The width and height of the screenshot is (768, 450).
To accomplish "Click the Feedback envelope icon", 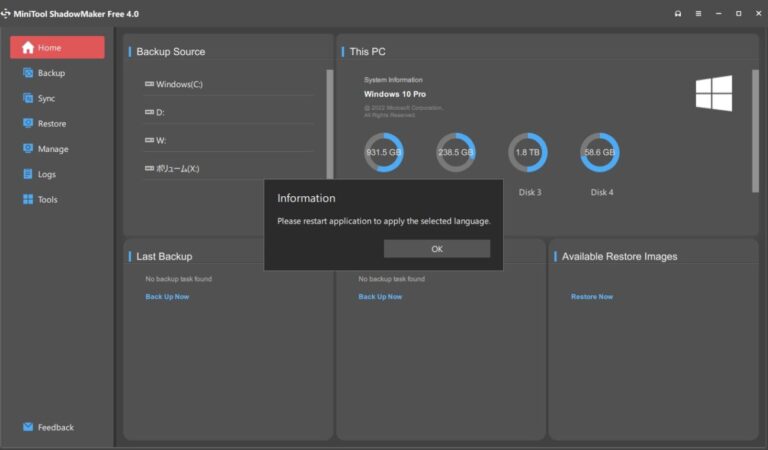I will coord(28,427).
